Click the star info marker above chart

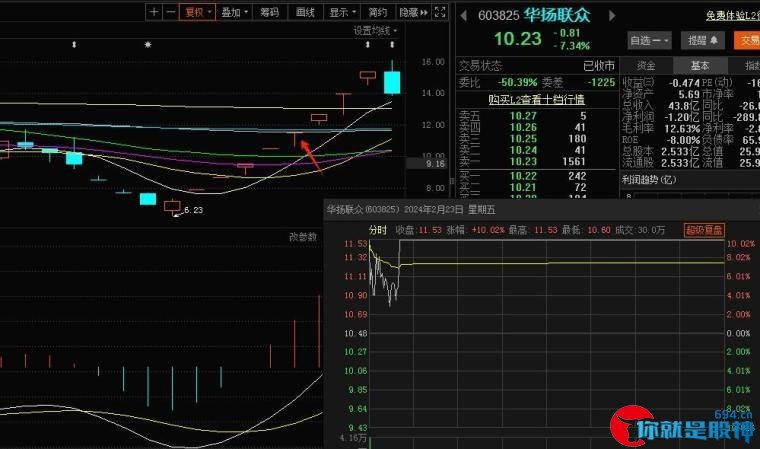(148, 45)
